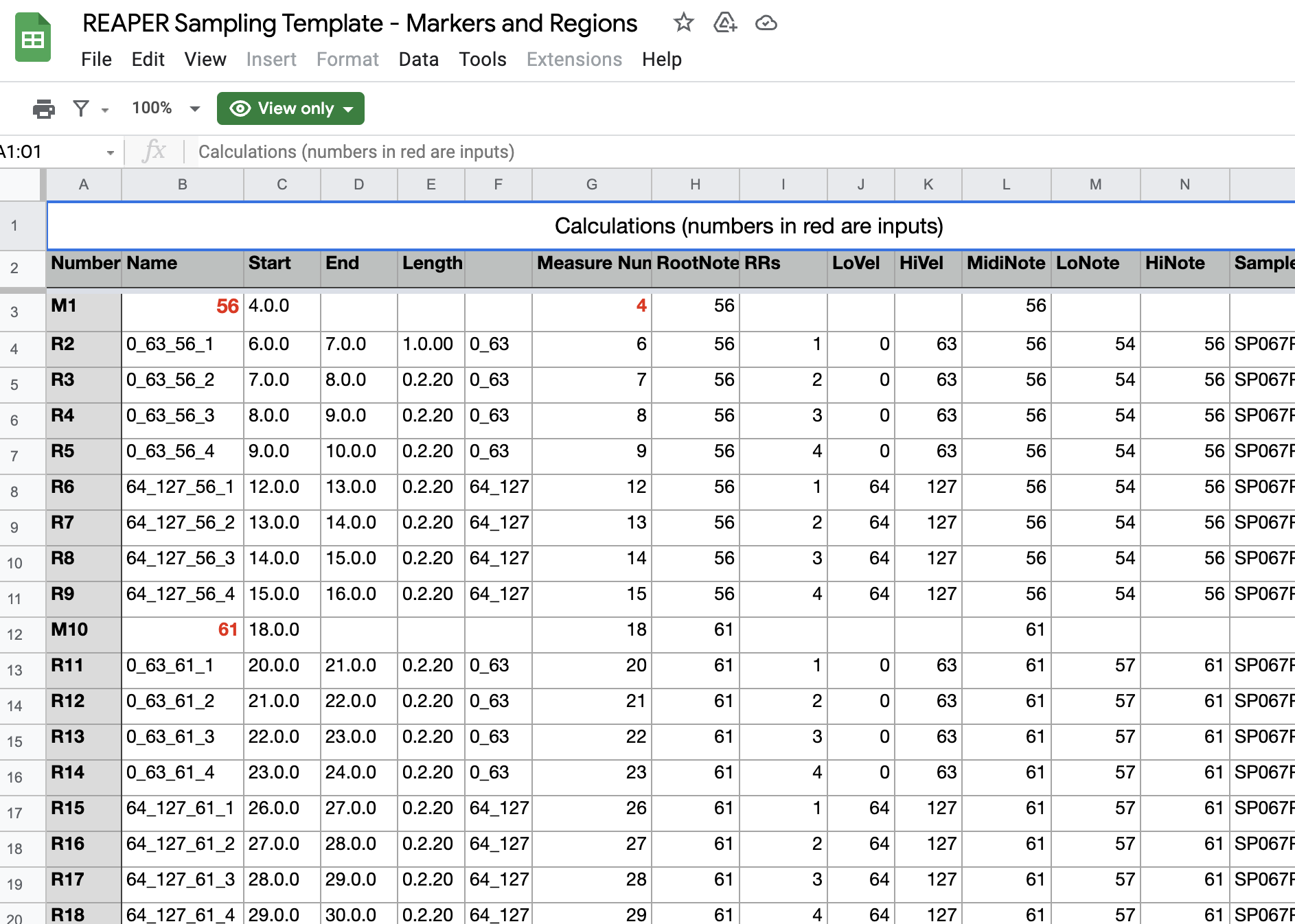
Task: Open the 100% zoom dropdown
Action: pos(165,108)
